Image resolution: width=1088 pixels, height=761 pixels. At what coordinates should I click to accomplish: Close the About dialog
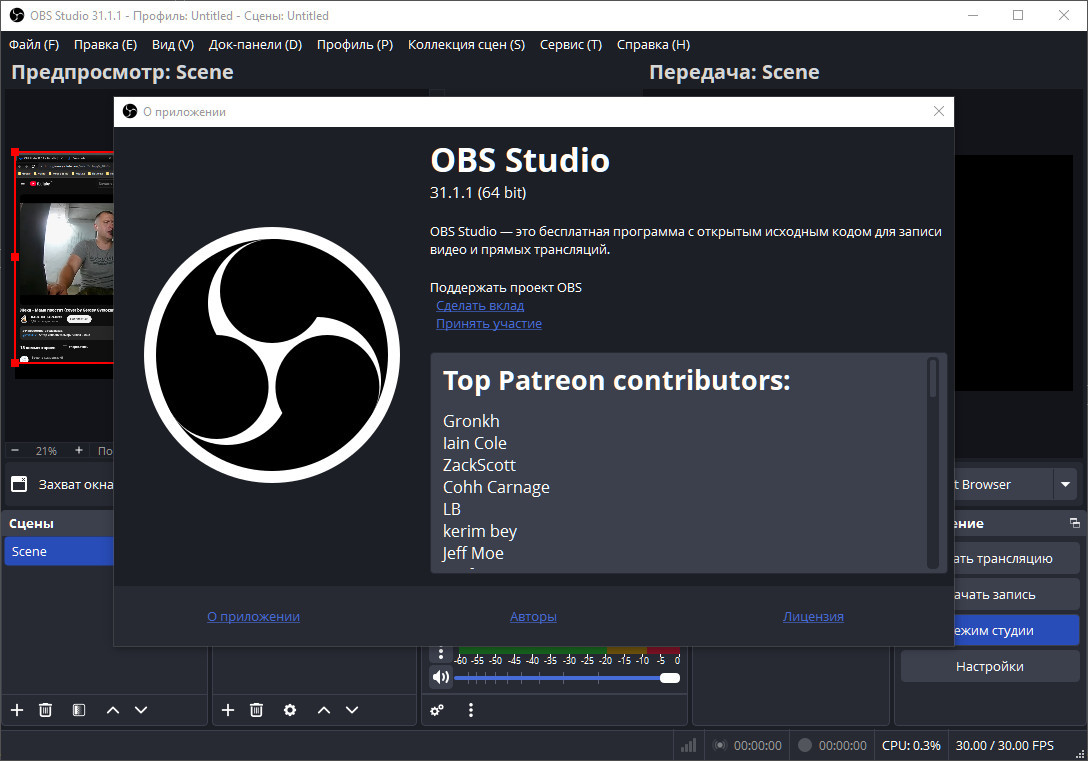939,111
